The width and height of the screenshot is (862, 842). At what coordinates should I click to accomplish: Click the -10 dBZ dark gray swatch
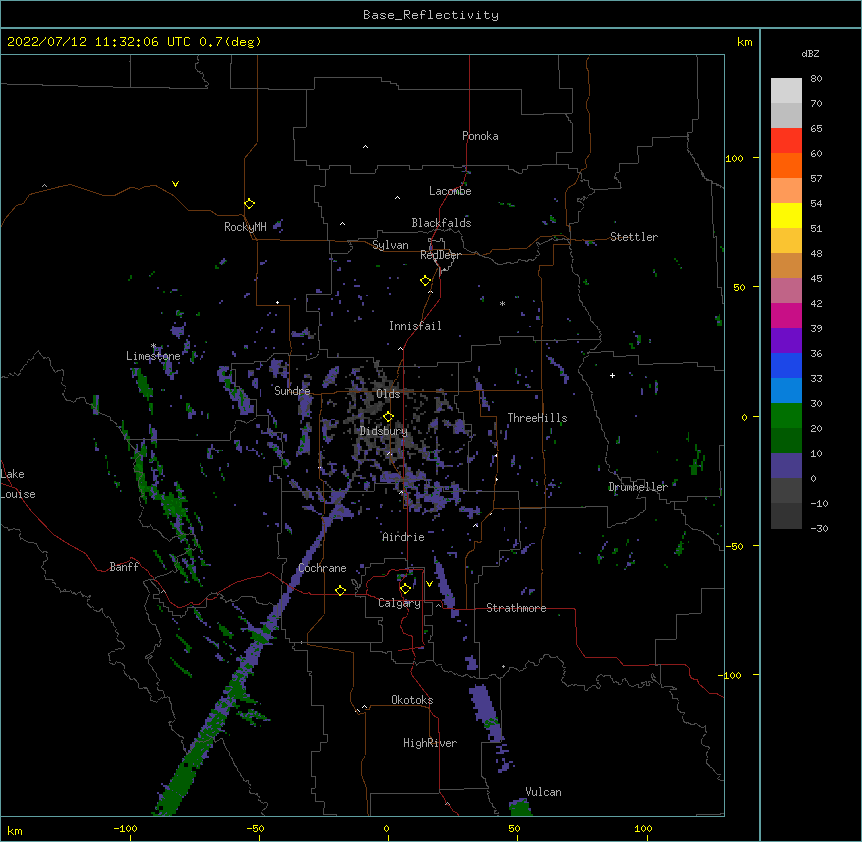pyautogui.click(x=786, y=515)
